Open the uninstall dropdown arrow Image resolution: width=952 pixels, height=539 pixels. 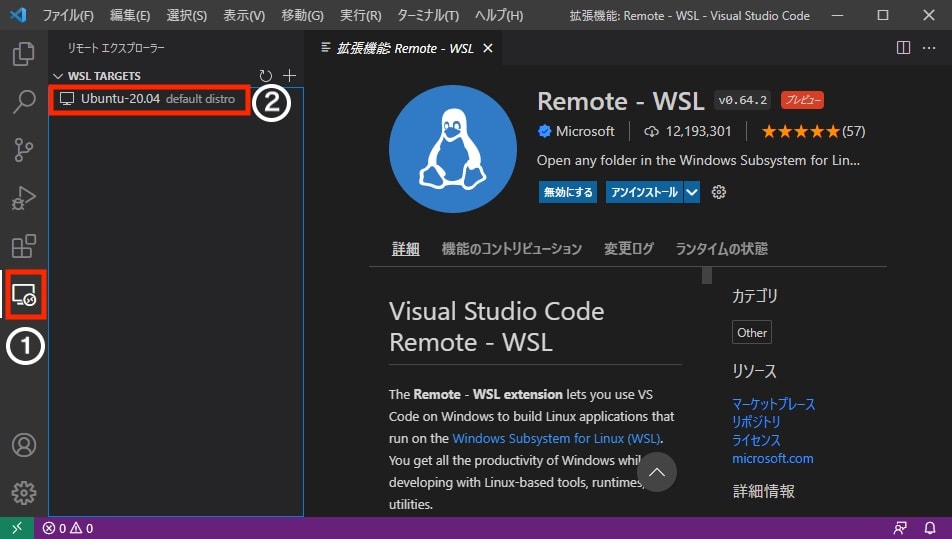[x=692, y=192]
